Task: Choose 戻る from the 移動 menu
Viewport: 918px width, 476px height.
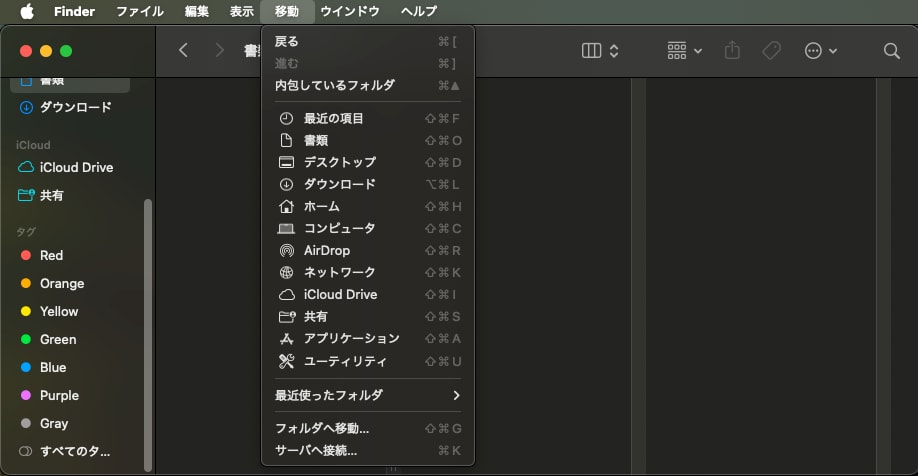Action: pyautogui.click(x=368, y=42)
